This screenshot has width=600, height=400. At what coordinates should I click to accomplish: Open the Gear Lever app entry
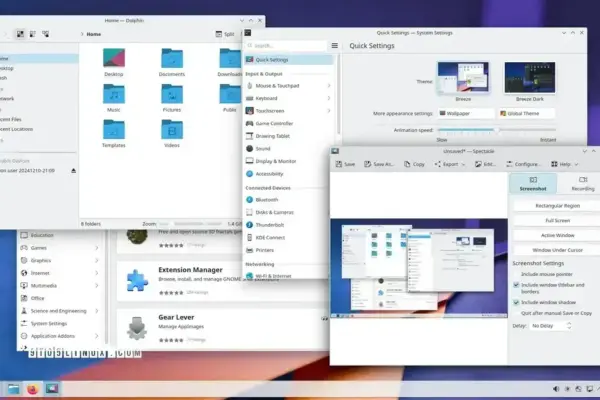tap(223, 328)
